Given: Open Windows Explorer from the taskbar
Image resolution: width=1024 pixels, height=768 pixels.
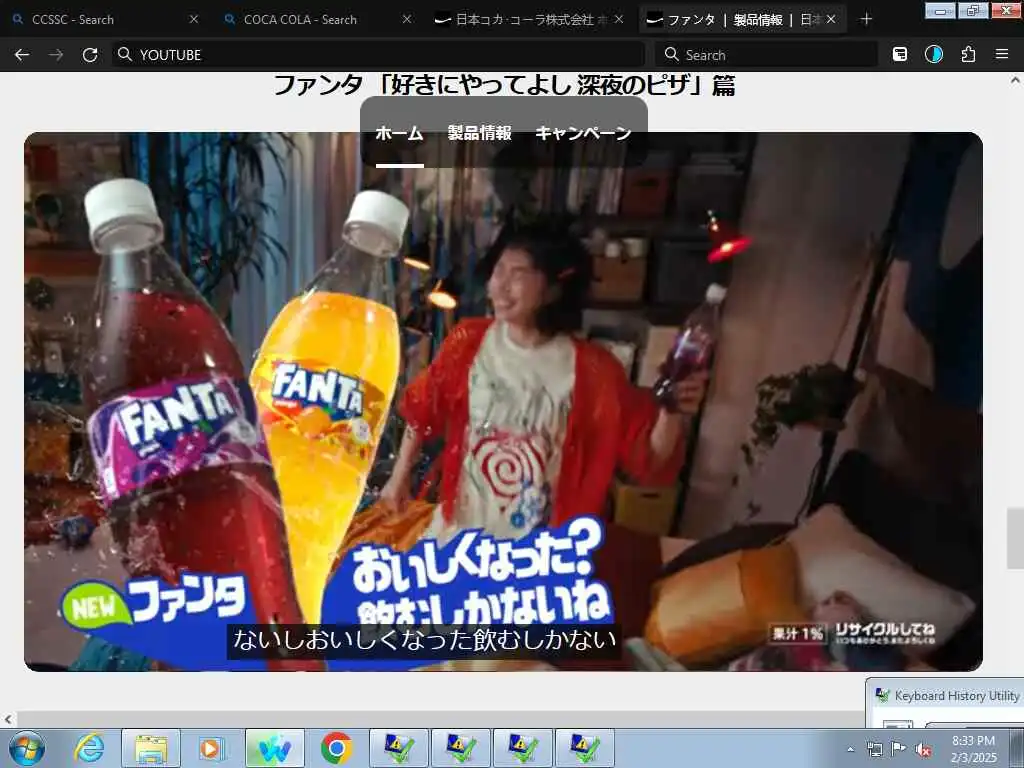Looking at the screenshot, I should click(x=151, y=748).
